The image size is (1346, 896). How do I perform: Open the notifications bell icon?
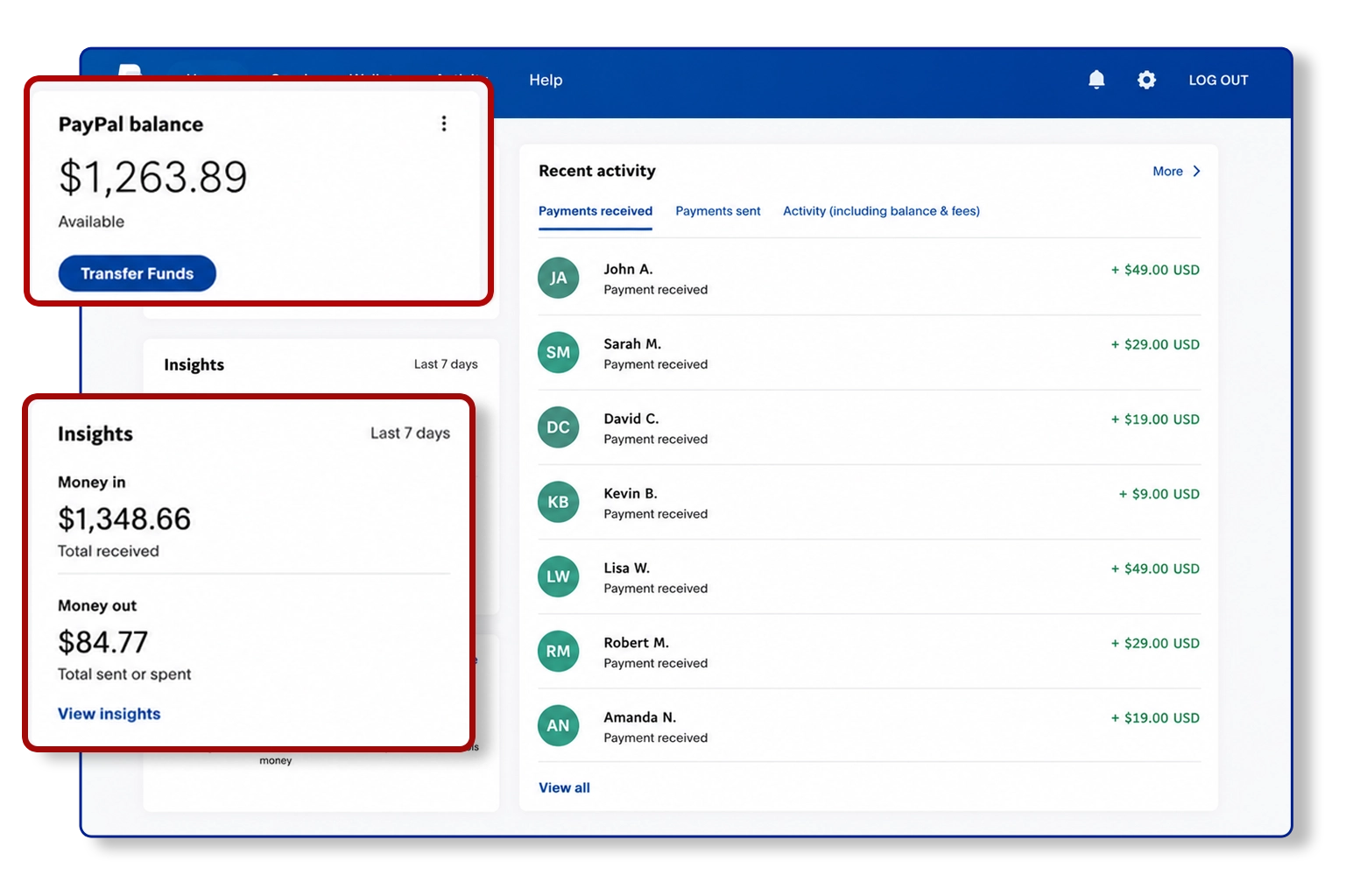click(x=1096, y=80)
